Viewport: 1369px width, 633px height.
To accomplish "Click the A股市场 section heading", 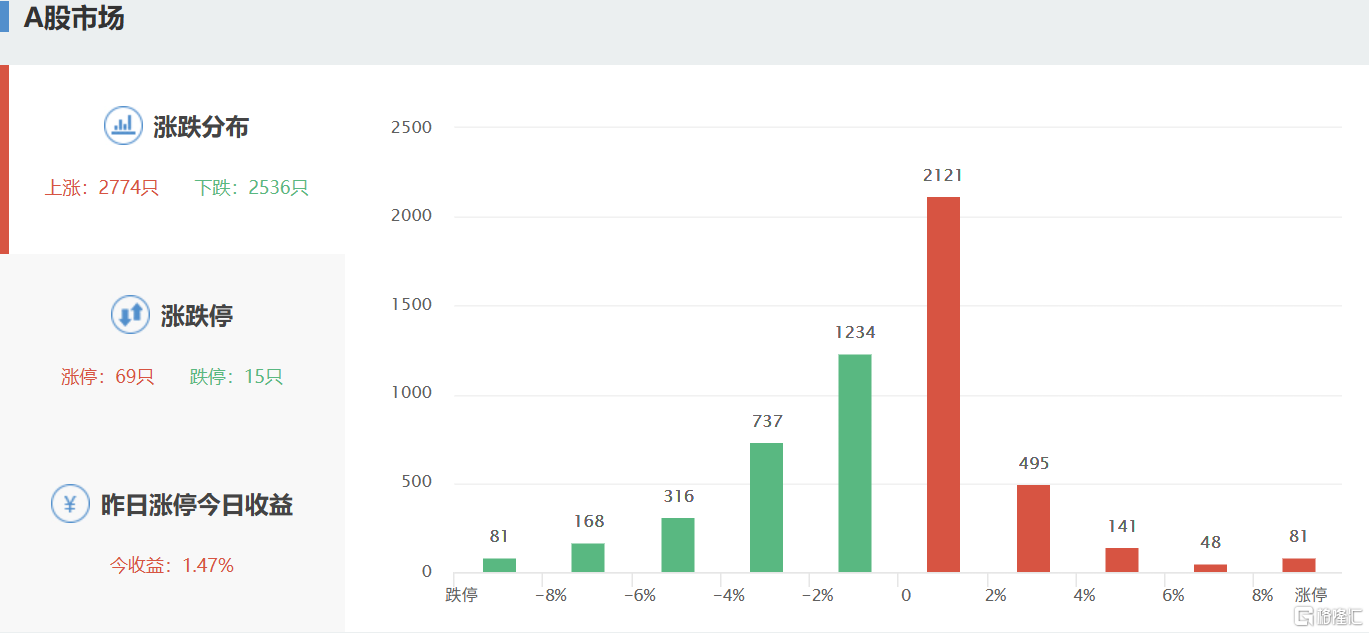I will [74, 18].
